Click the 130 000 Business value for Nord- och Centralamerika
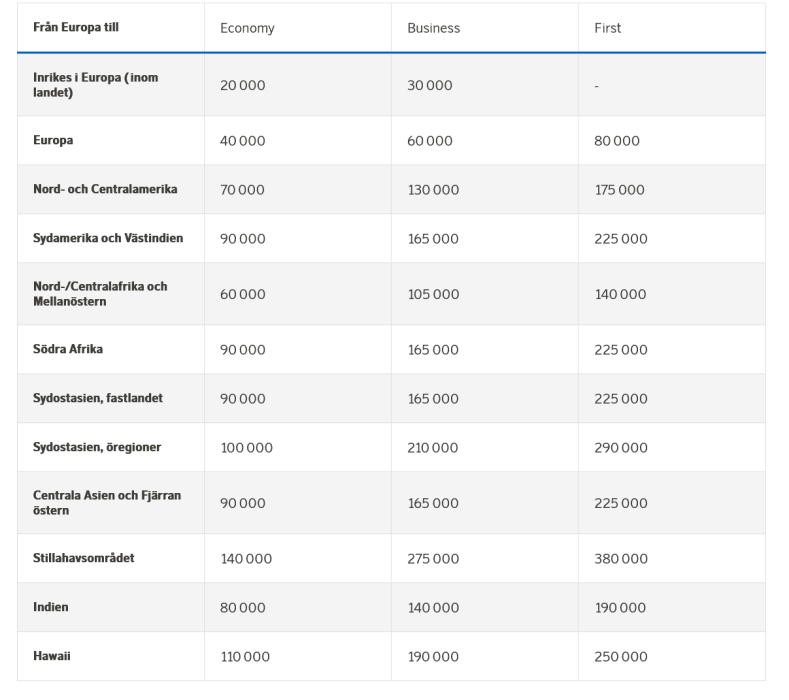The height and width of the screenshot is (700, 789). (x=433, y=190)
